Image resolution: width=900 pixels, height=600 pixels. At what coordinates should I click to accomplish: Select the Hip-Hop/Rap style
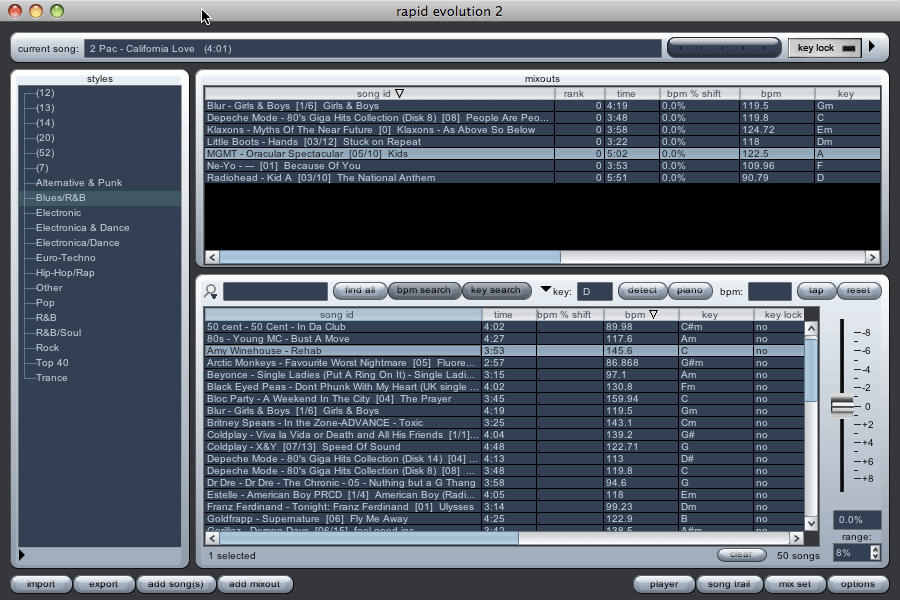click(65, 273)
